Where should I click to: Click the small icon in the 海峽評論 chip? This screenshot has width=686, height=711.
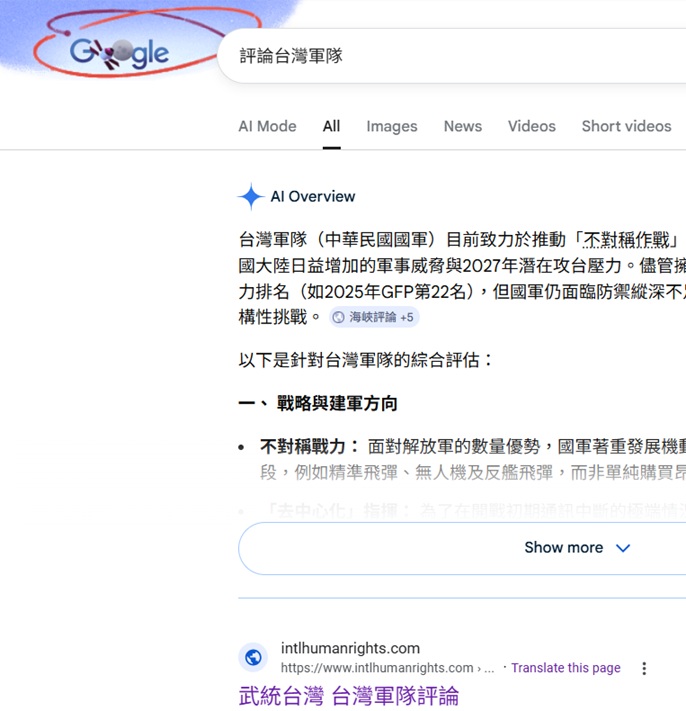pyautogui.click(x=338, y=317)
